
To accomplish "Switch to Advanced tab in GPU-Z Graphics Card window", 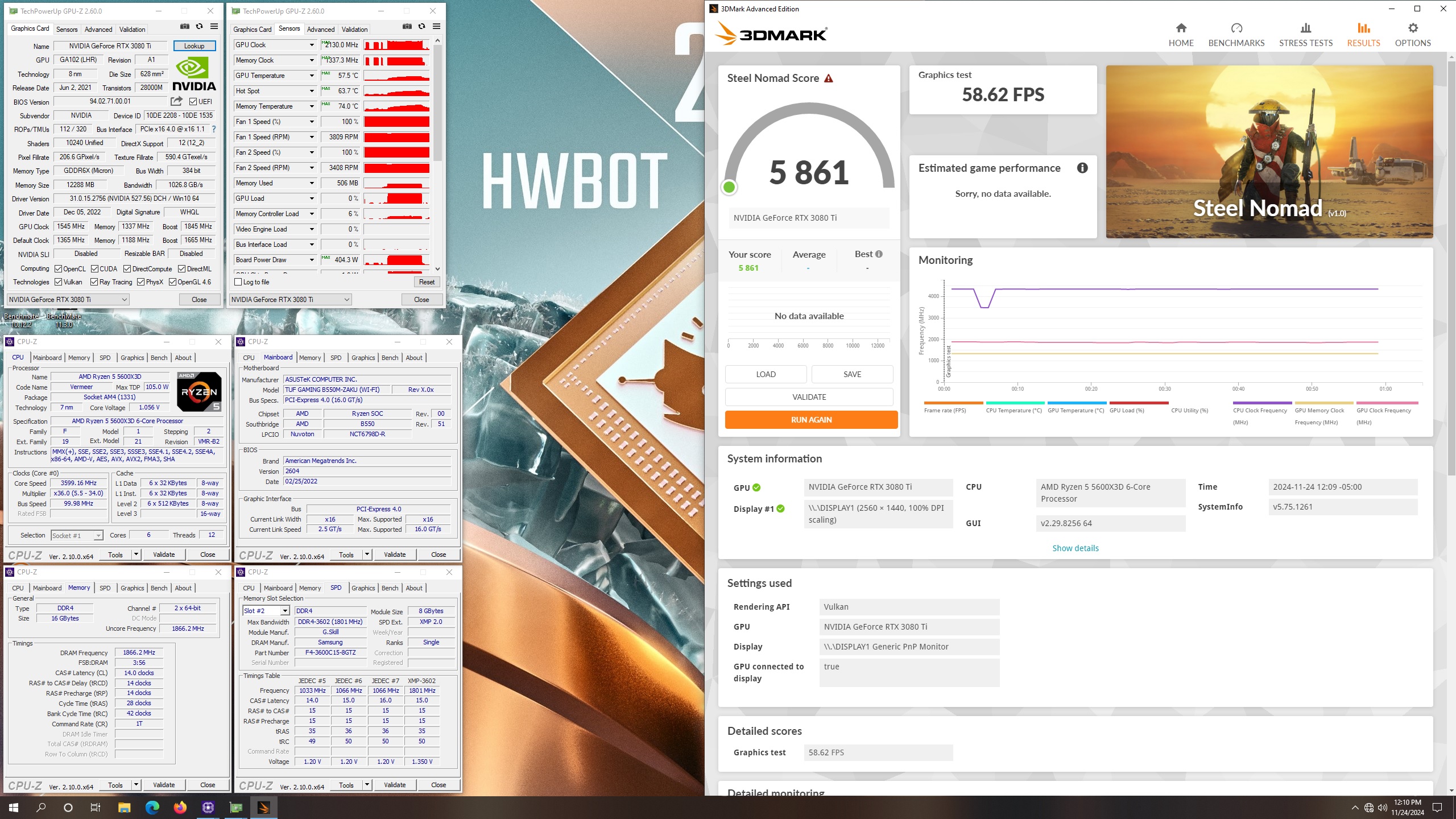I will tap(98, 30).
